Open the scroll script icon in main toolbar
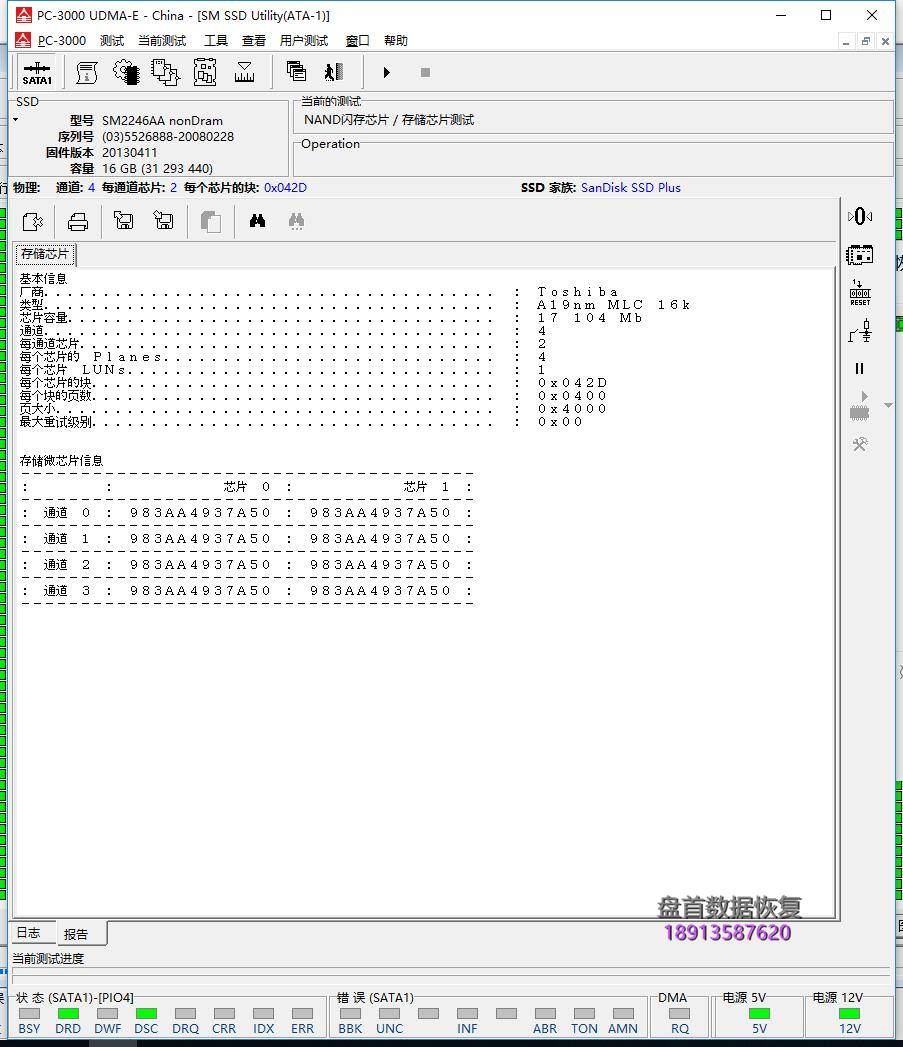The width and height of the screenshot is (903, 1047). point(87,72)
